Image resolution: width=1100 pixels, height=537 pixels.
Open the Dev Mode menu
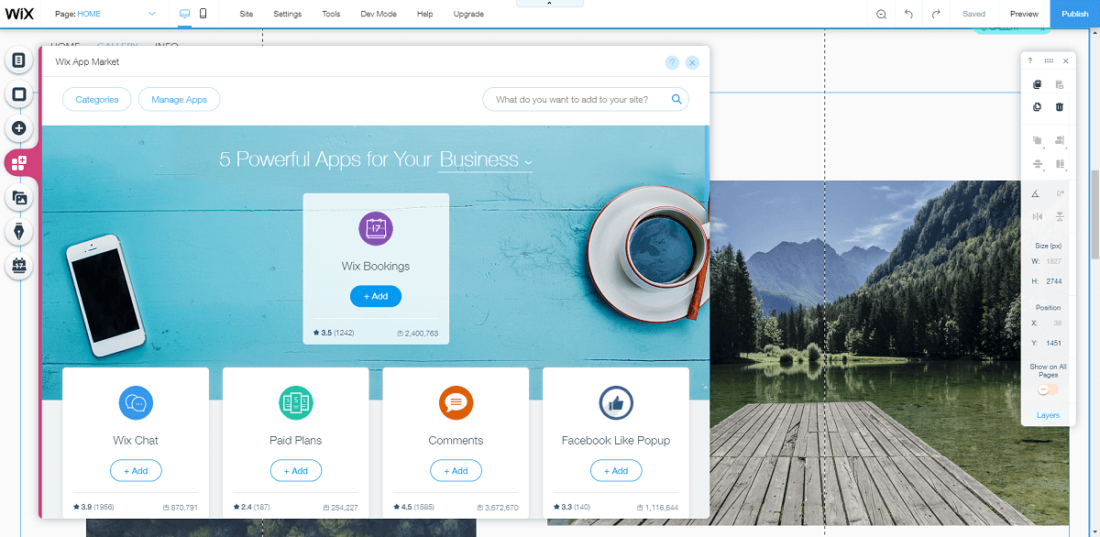(x=380, y=14)
